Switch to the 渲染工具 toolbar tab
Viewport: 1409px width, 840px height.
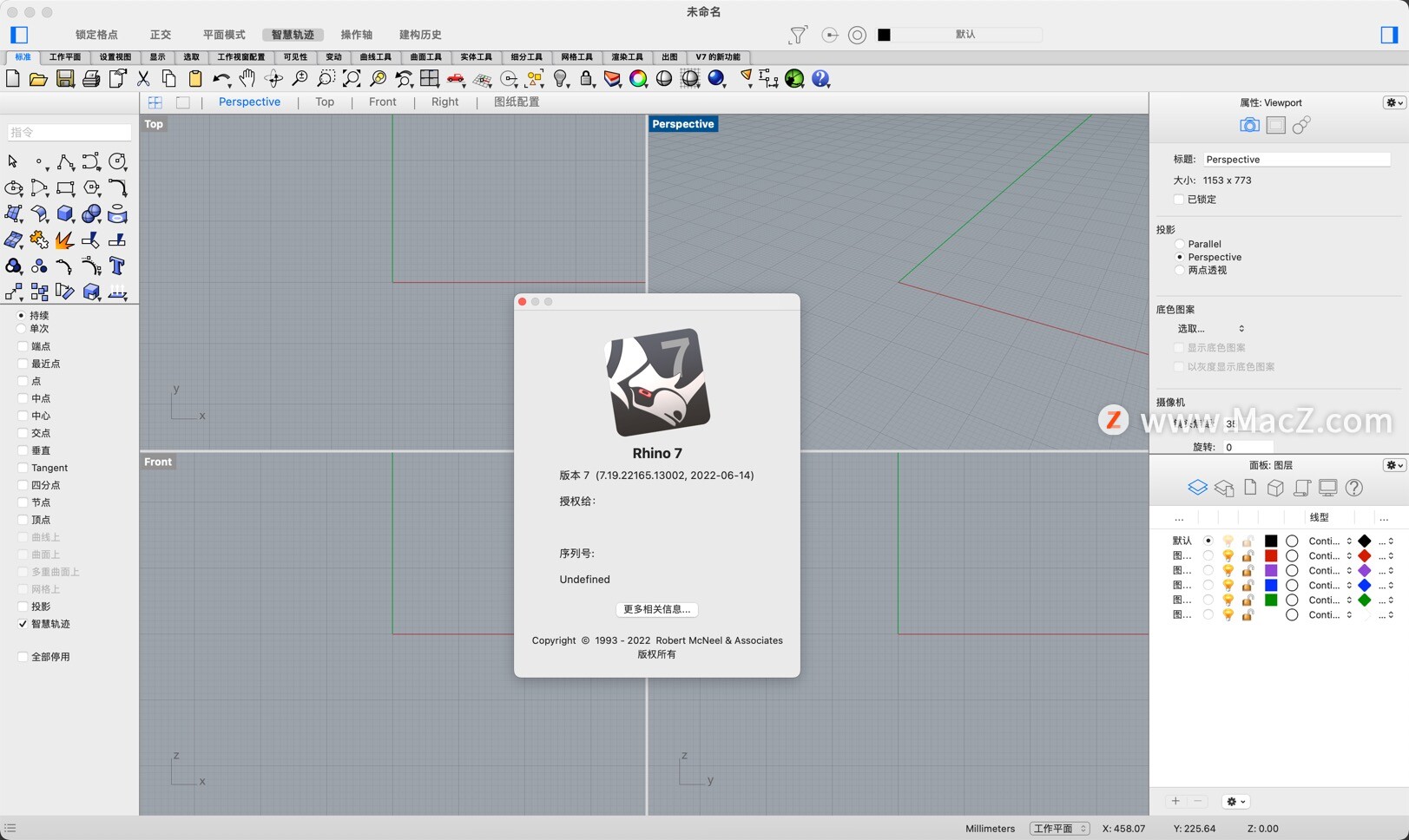627,57
